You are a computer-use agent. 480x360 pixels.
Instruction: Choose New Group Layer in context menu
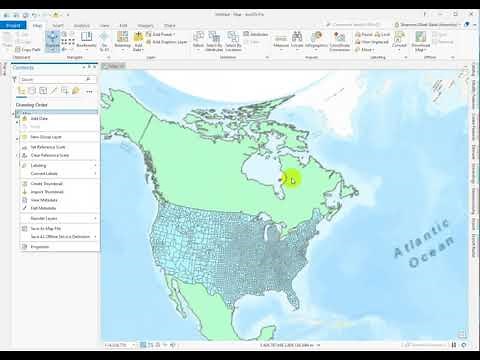pyautogui.click(x=59, y=137)
